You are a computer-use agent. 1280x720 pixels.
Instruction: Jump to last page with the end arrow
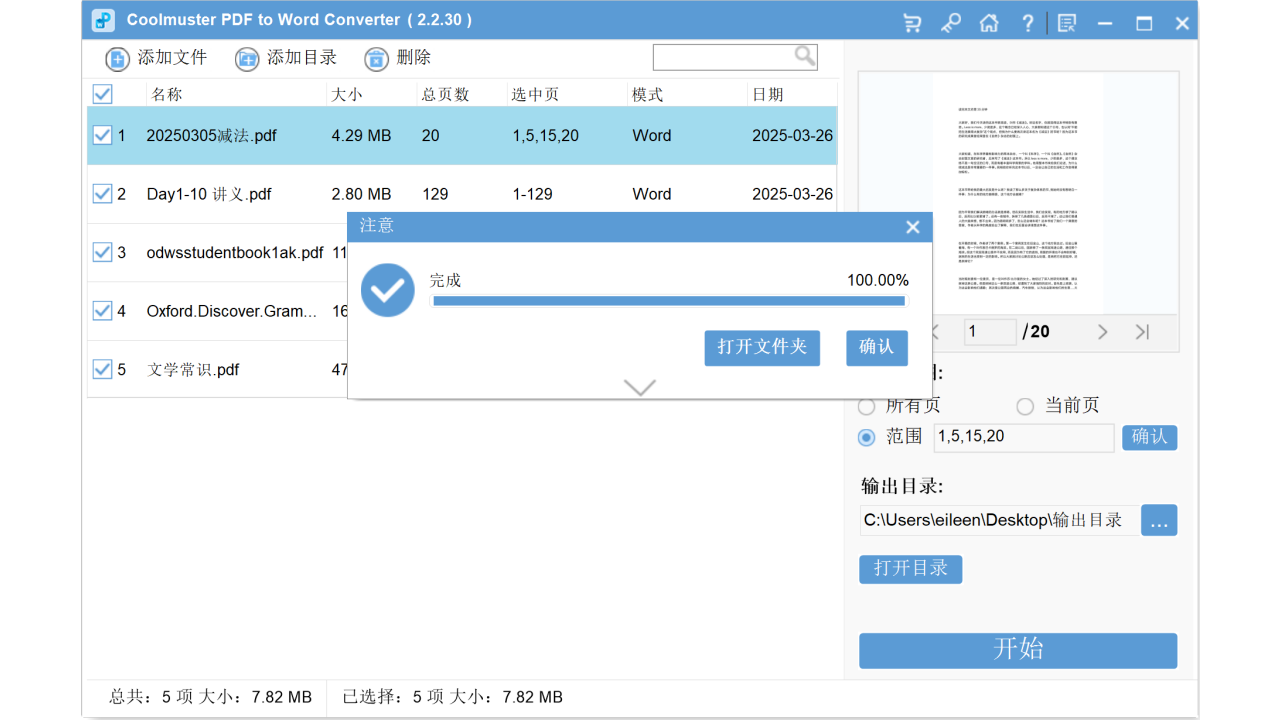coord(1142,331)
